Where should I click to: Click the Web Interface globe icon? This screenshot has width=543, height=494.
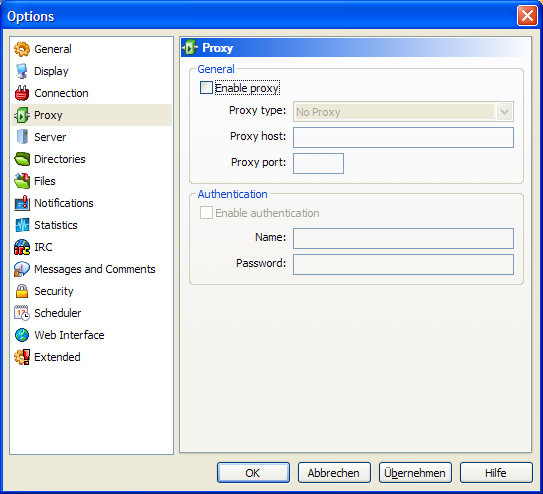[x=22, y=335]
